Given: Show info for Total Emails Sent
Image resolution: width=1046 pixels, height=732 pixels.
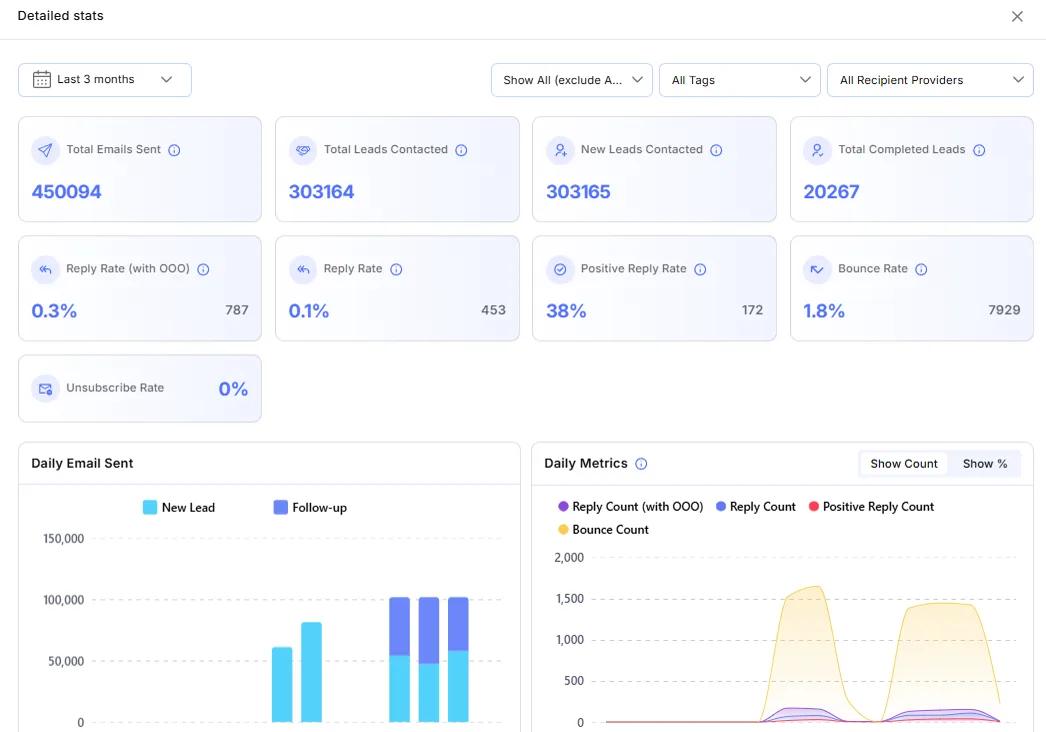Looking at the screenshot, I should point(174,150).
